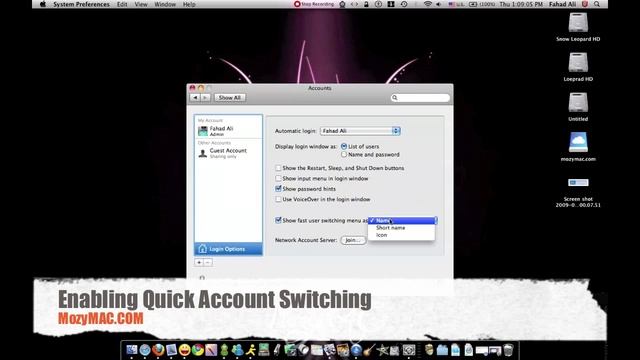Open Time Machine menu bar icon
640x360 pixels.
404,4
